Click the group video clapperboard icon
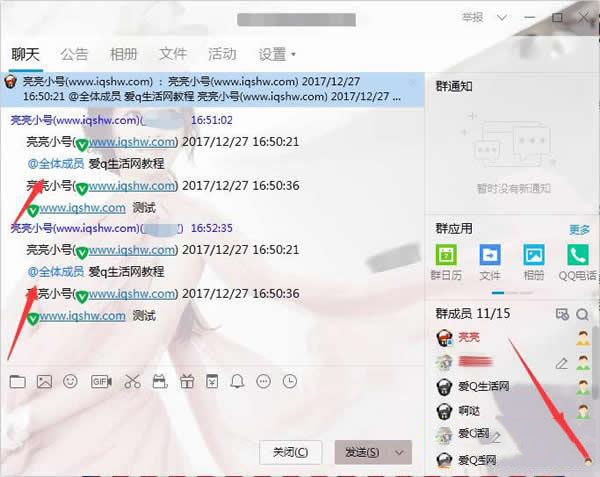This screenshot has width=600, height=477. coord(160,382)
